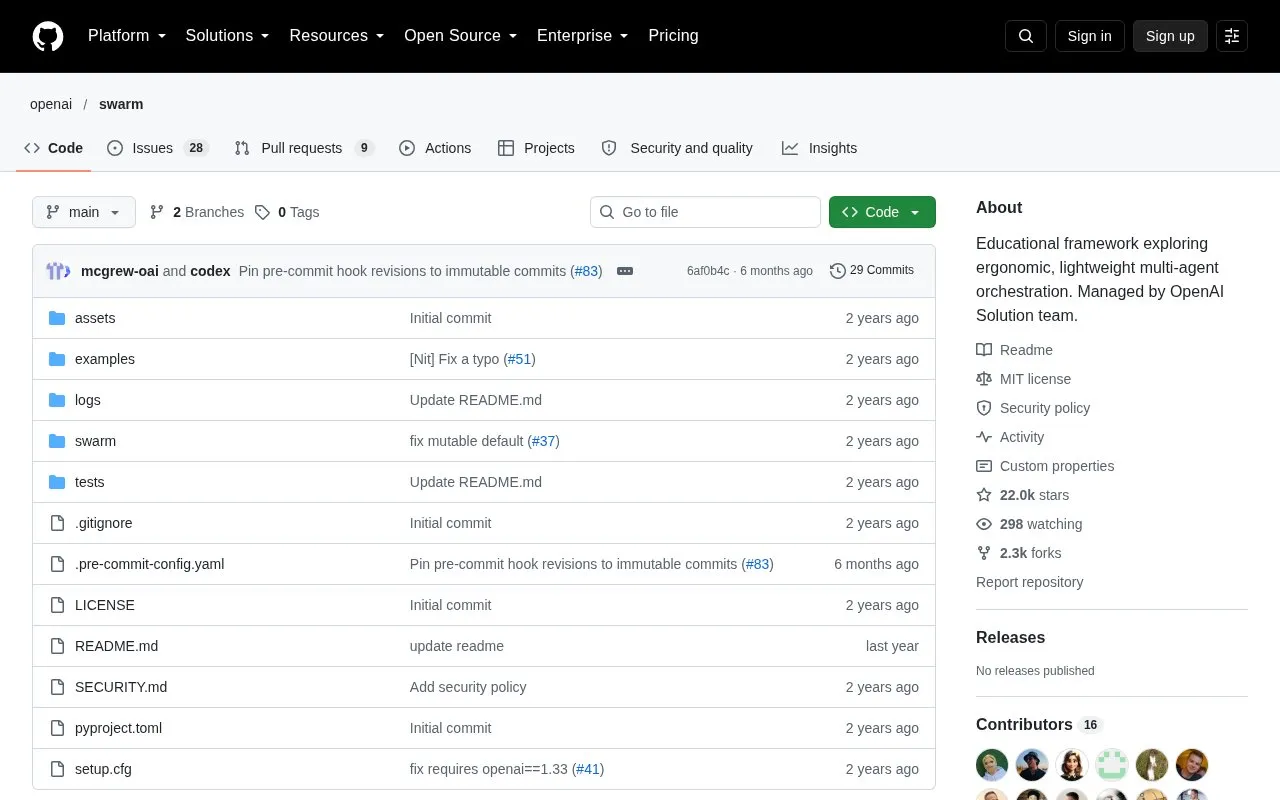The width and height of the screenshot is (1280, 800).
Task: Click the Sign up button
Action: point(1170,36)
